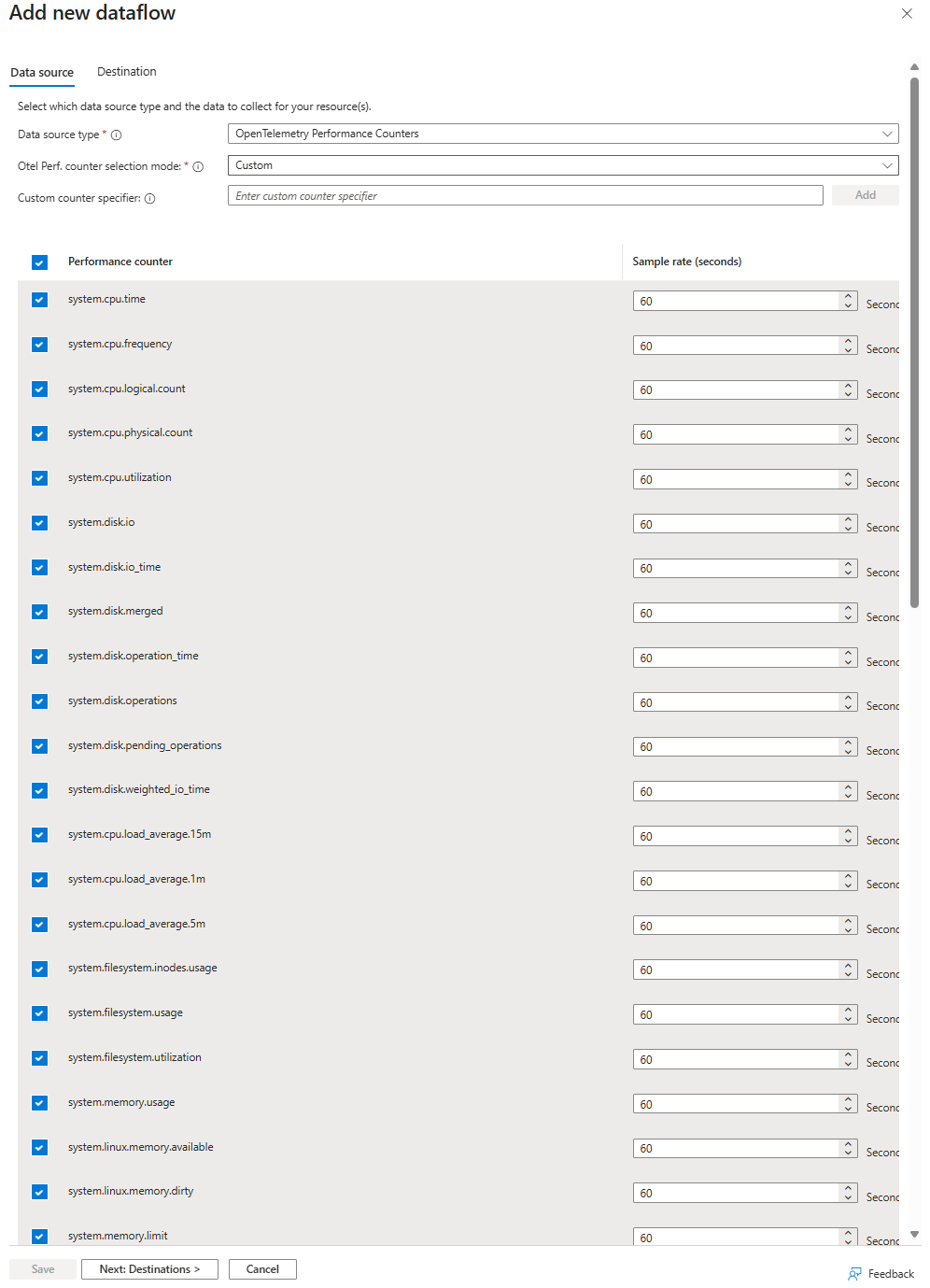Click info icon next to Custom counter specifier
Image resolution: width=930 pixels, height=1288 pixels.
(150, 199)
